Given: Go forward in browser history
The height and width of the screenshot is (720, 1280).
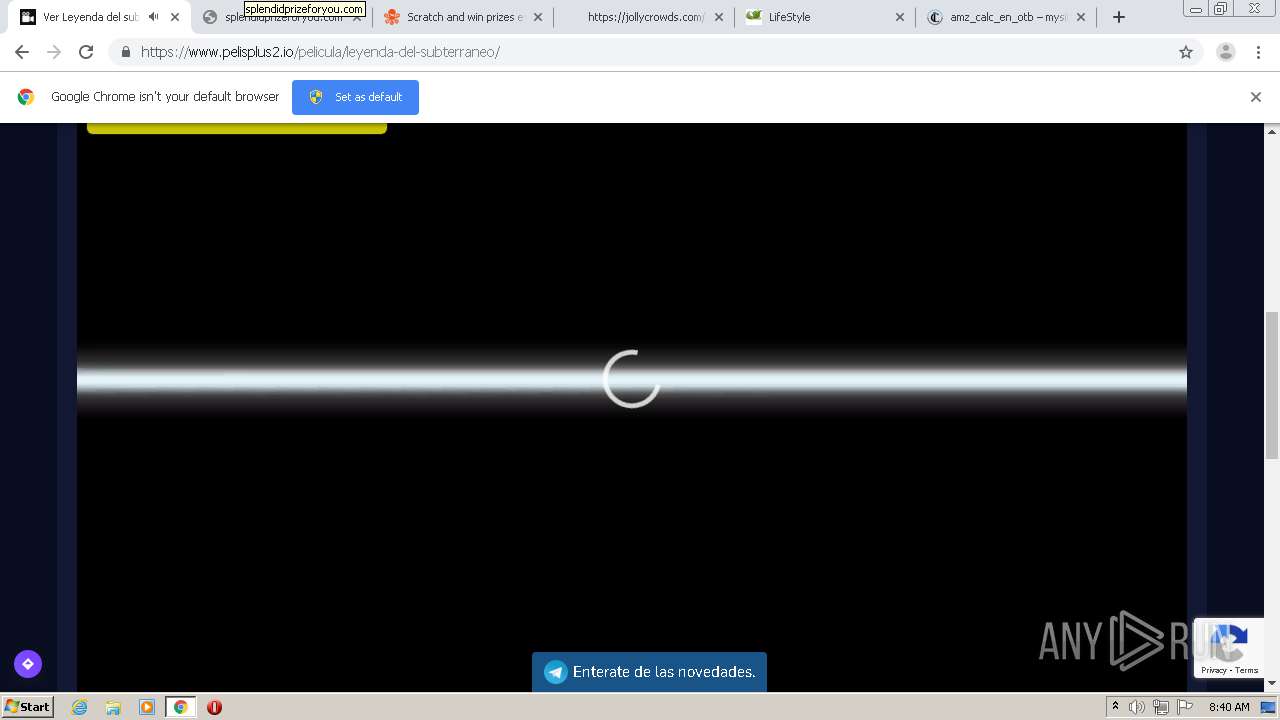Looking at the screenshot, I should (54, 52).
